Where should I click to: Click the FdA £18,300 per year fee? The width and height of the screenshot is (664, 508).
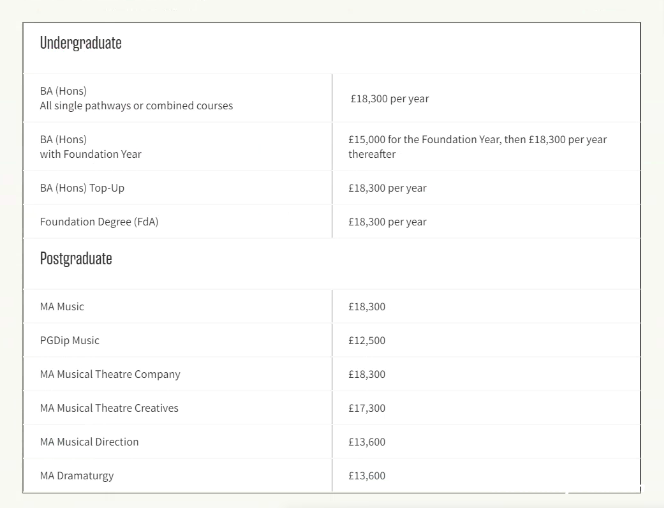tap(387, 222)
